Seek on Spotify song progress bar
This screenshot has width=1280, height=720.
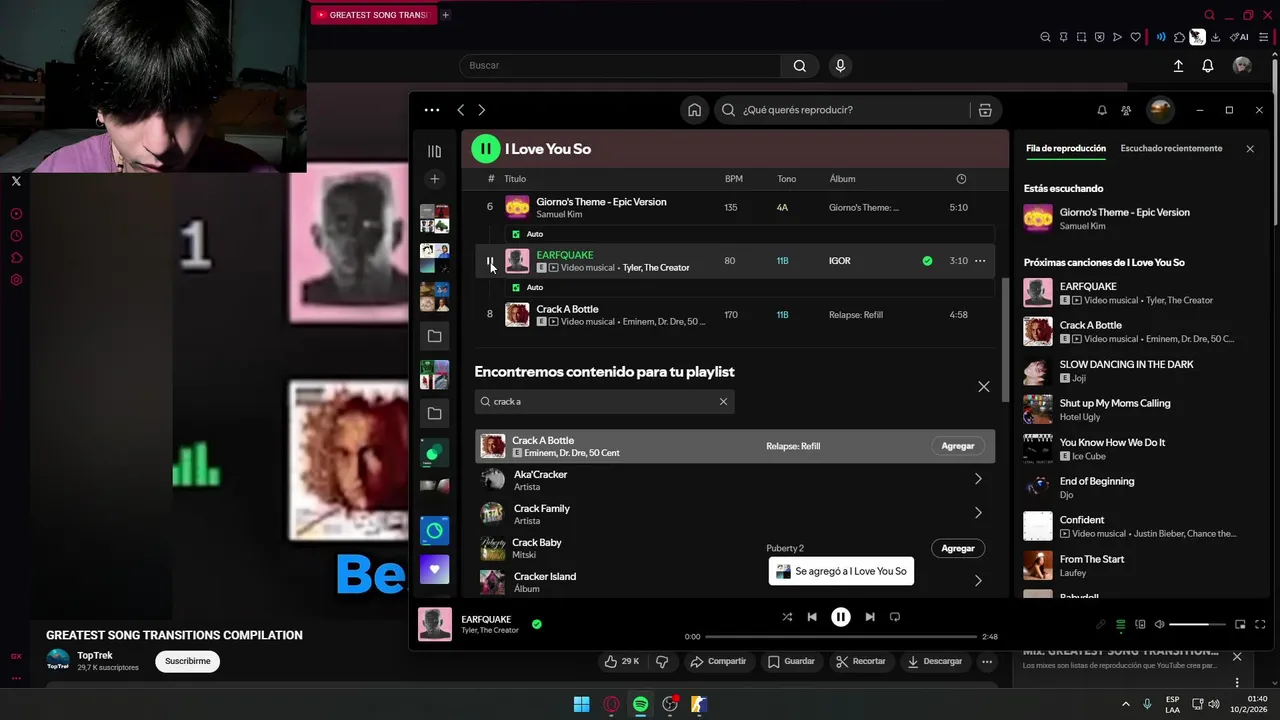841,637
